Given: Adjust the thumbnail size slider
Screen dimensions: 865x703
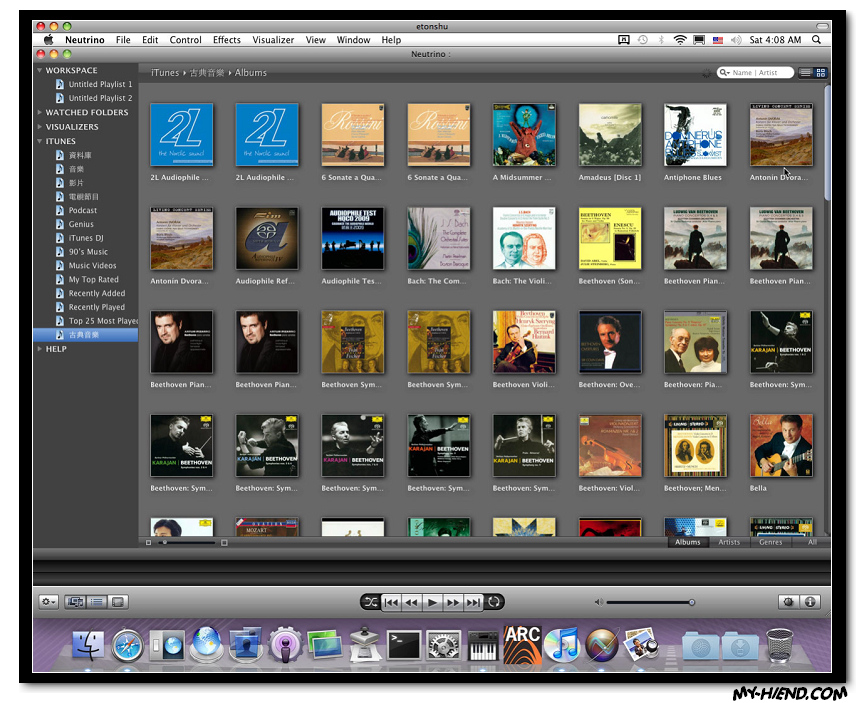Looking at the screenshot, I should [x=186, y=542].
